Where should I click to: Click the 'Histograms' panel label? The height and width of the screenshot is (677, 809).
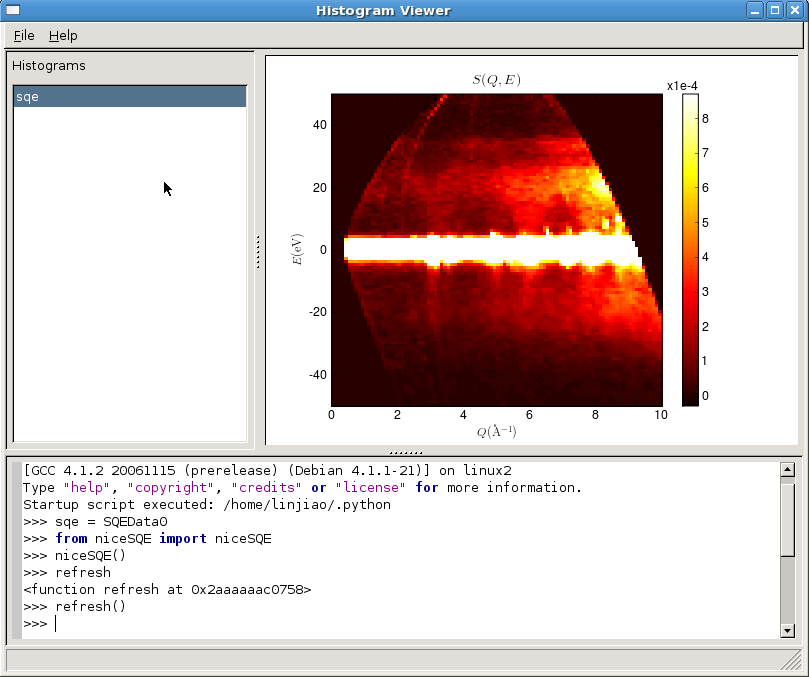click(48, 66)
